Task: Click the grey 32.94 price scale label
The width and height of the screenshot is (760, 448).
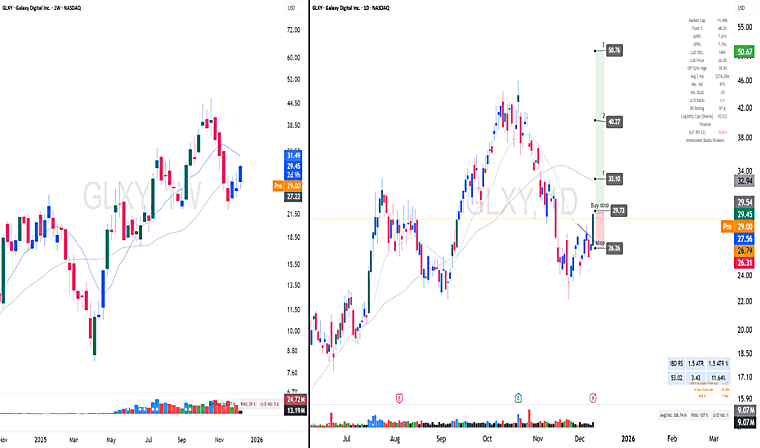Action: pos(744,181)
